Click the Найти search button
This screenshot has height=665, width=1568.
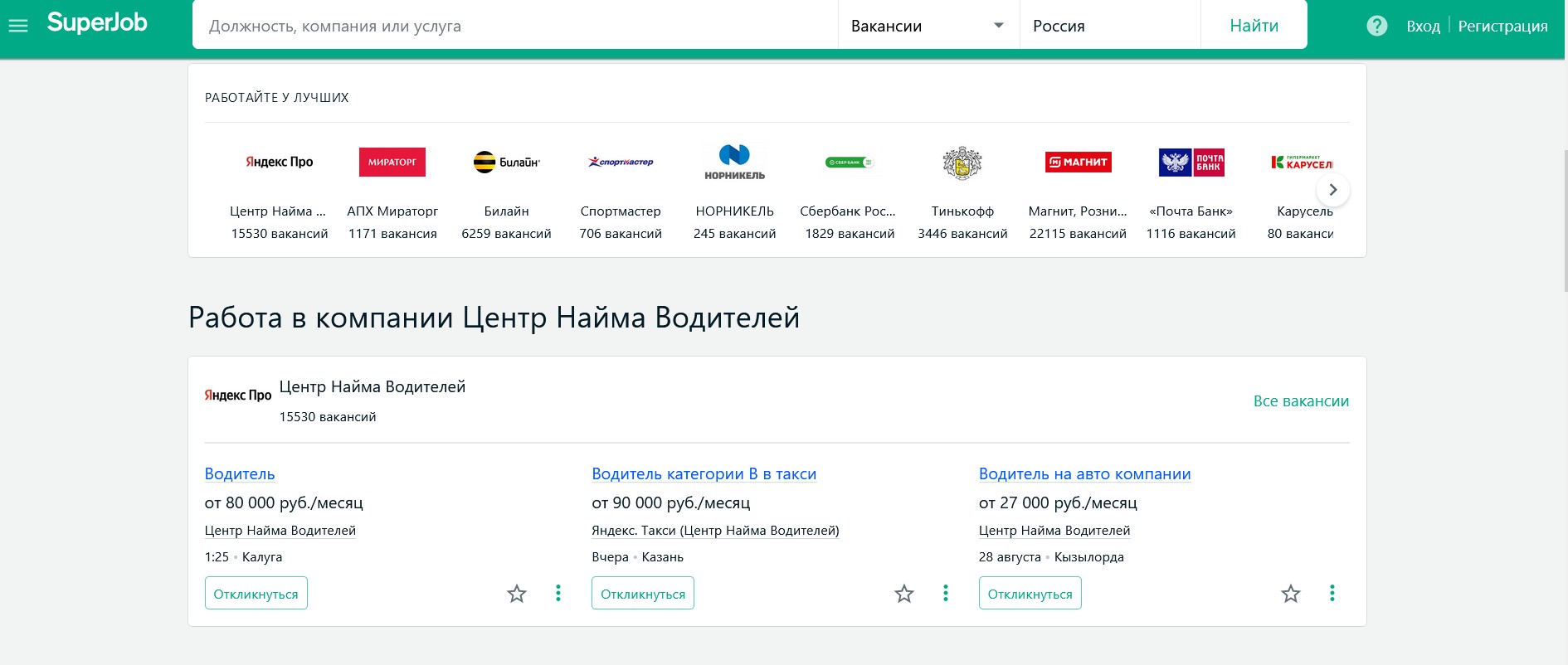click(1254, 26)
